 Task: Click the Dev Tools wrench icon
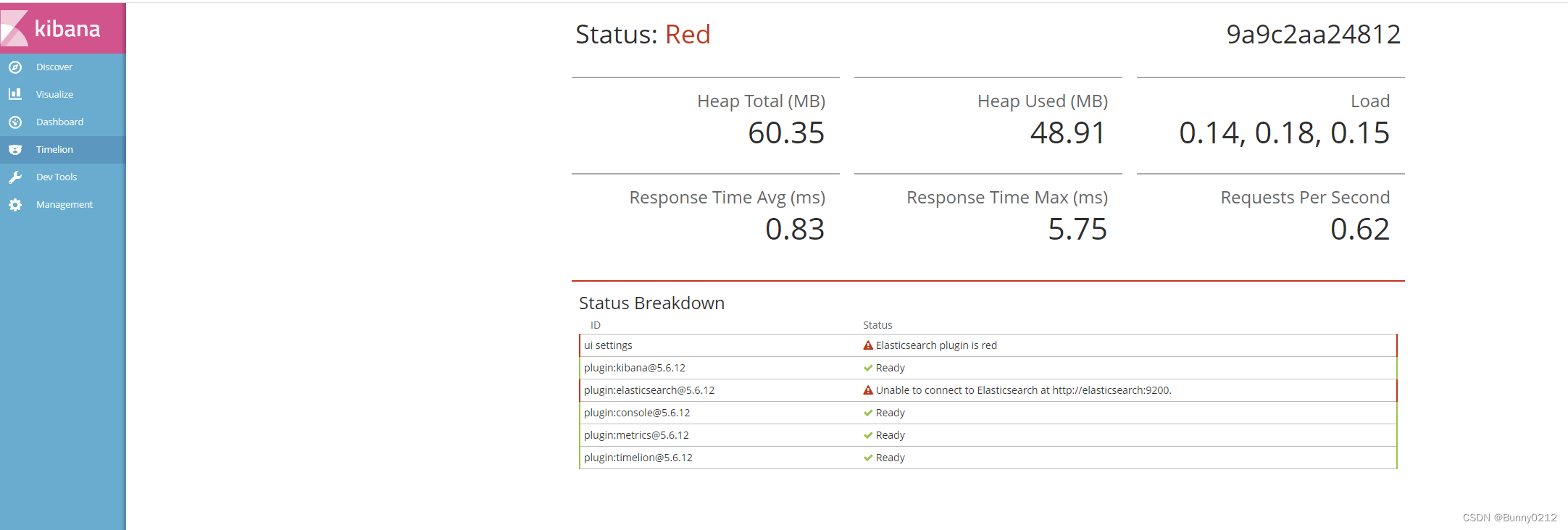click(15, 177)
